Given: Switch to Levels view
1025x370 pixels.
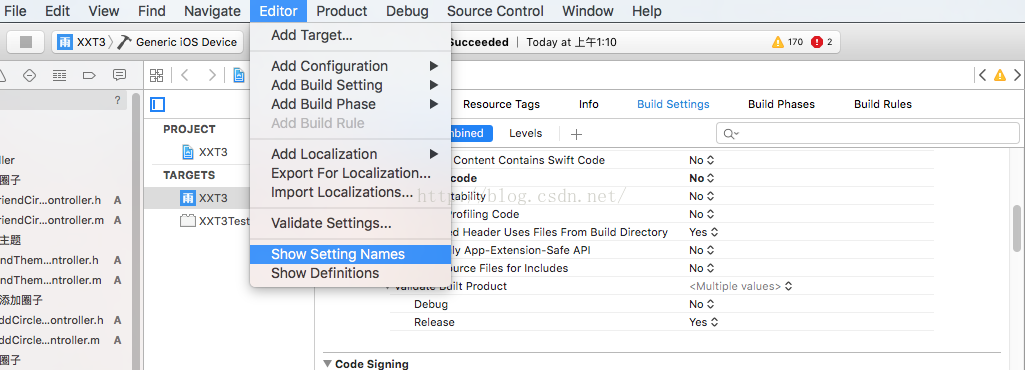Looking at the screenshot, I should click(526, 133).
